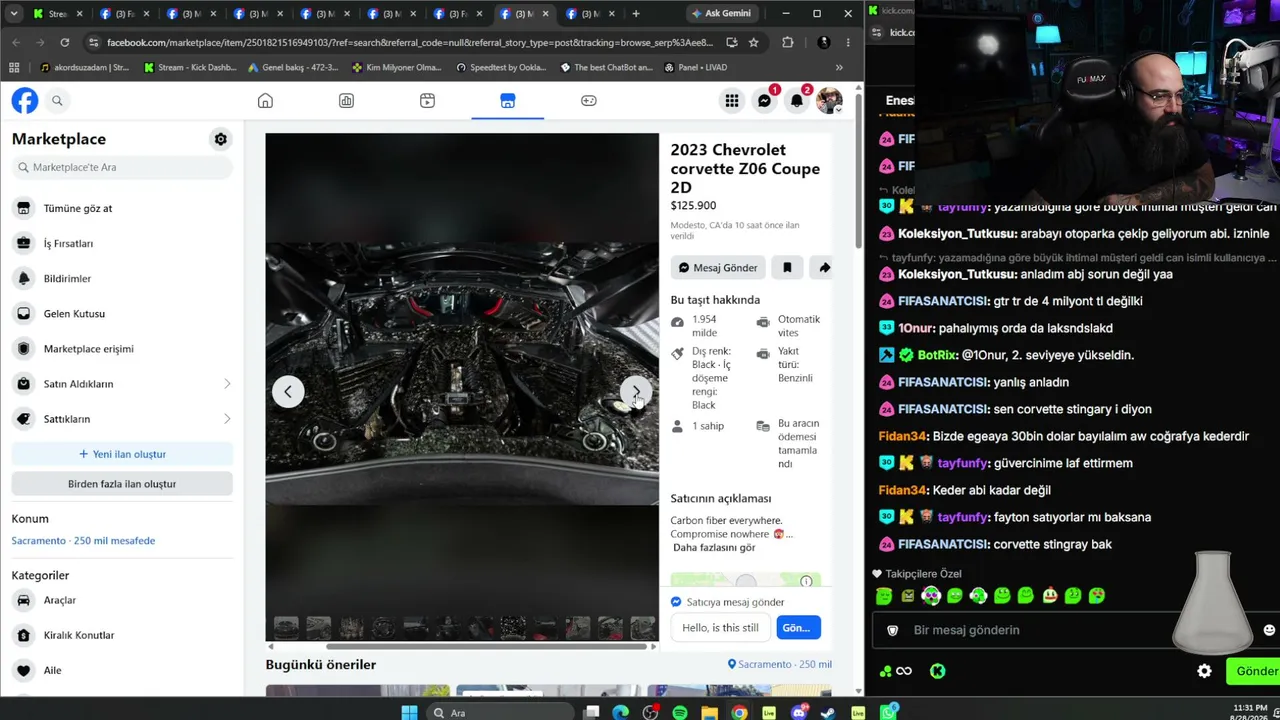
Task: Open the Facebook search magnifier
Action: 57,100
